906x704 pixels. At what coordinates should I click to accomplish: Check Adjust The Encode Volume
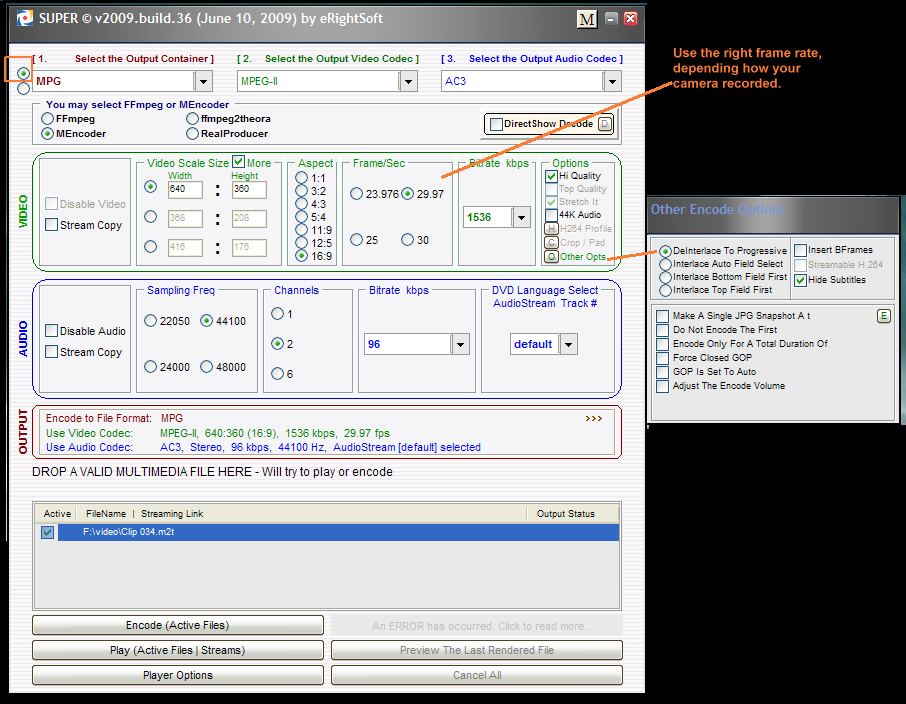click(x=663, y=386)
